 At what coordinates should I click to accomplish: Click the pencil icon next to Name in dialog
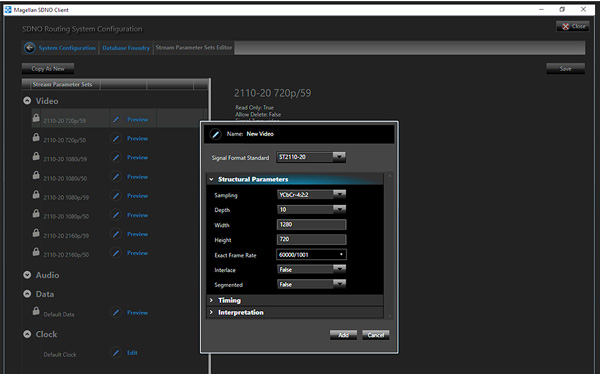[215, 134]
